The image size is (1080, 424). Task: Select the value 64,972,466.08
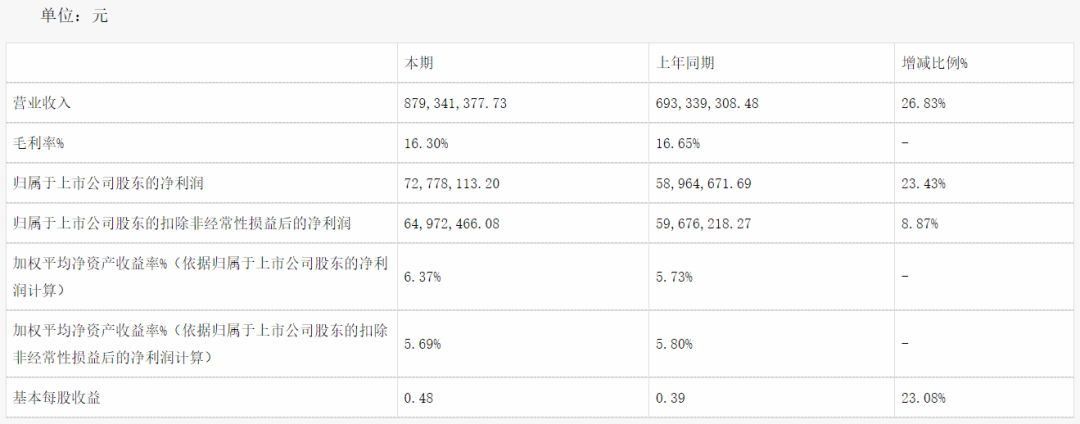[x=451, y=224]
